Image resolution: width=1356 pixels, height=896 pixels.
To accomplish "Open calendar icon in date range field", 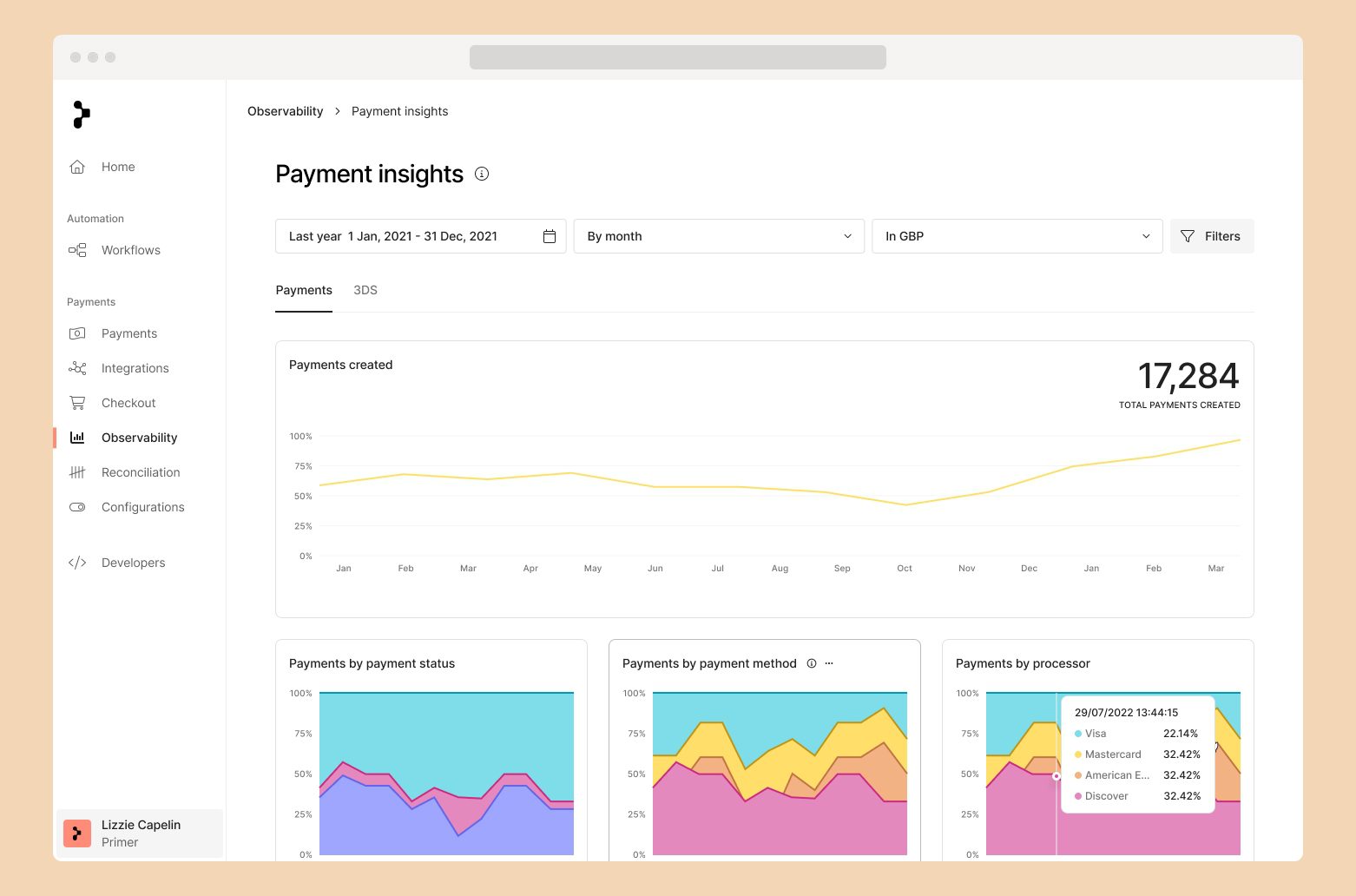I will point(550,236).
